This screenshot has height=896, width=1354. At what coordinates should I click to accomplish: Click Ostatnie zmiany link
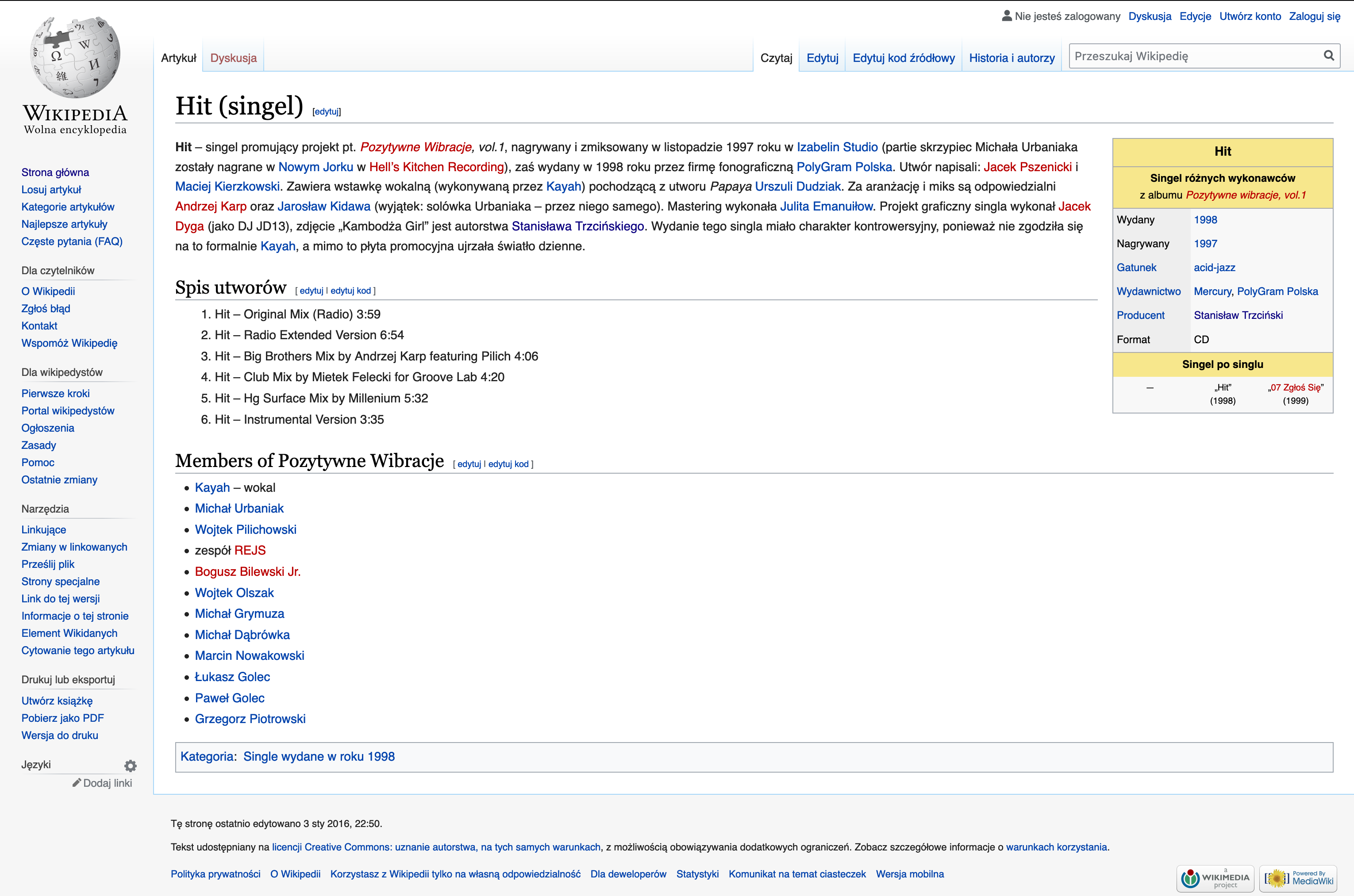pyautogui.click(x=59, y=479)
